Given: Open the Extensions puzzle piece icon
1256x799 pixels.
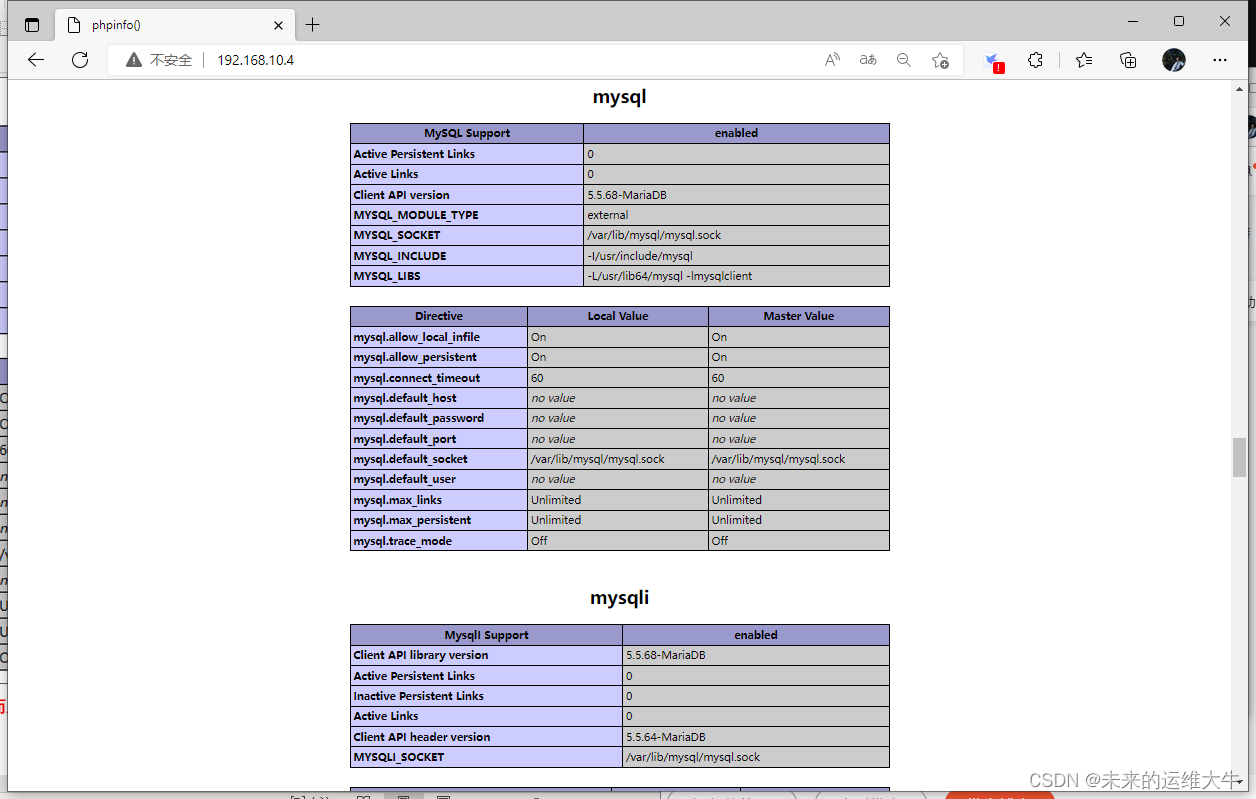Looking at the screenshot, I should point(1035,60).
